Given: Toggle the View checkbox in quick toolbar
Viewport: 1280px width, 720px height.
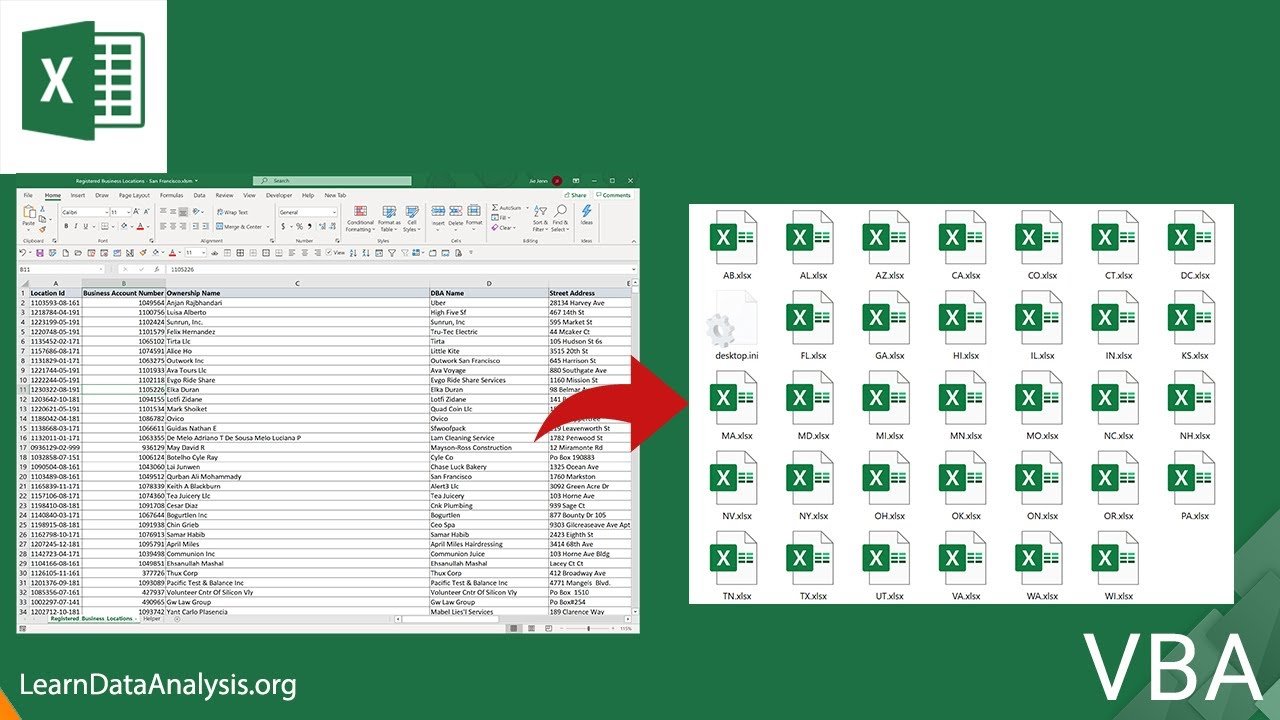Looking at the screenshot, I should point(330,253).
